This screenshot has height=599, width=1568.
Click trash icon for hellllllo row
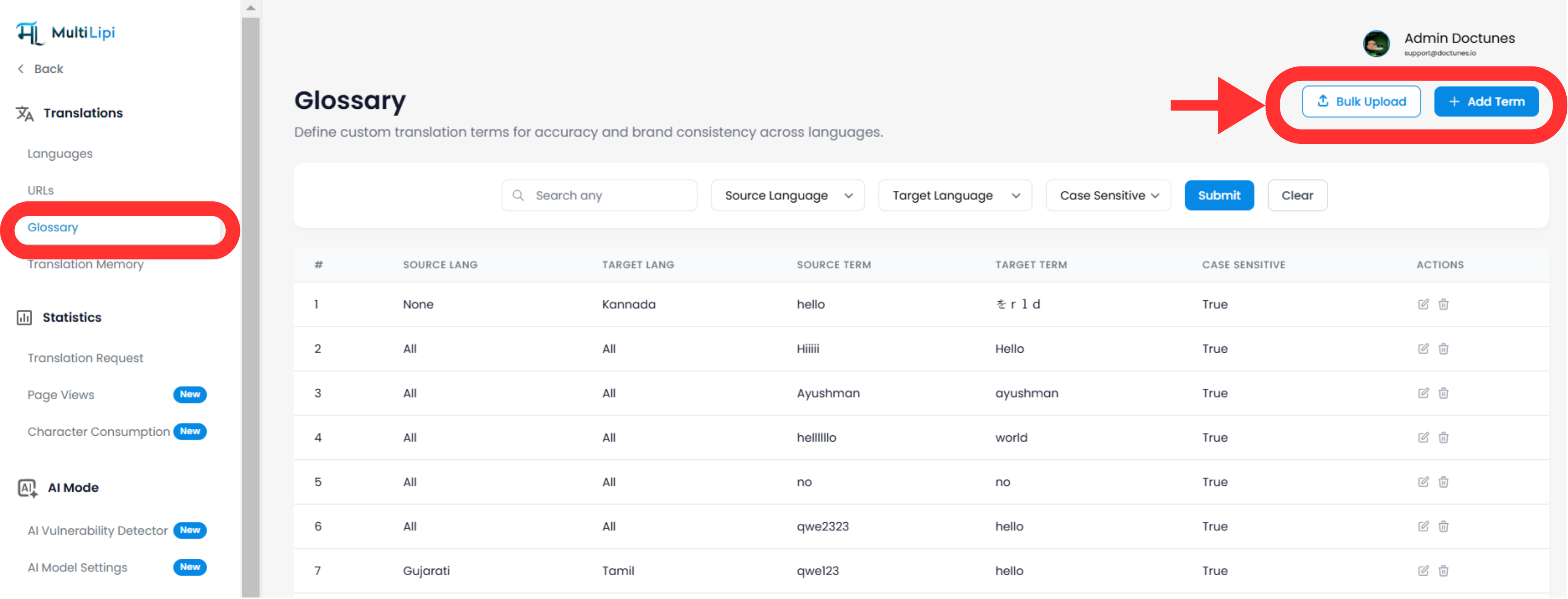[x=1443, y=438]
